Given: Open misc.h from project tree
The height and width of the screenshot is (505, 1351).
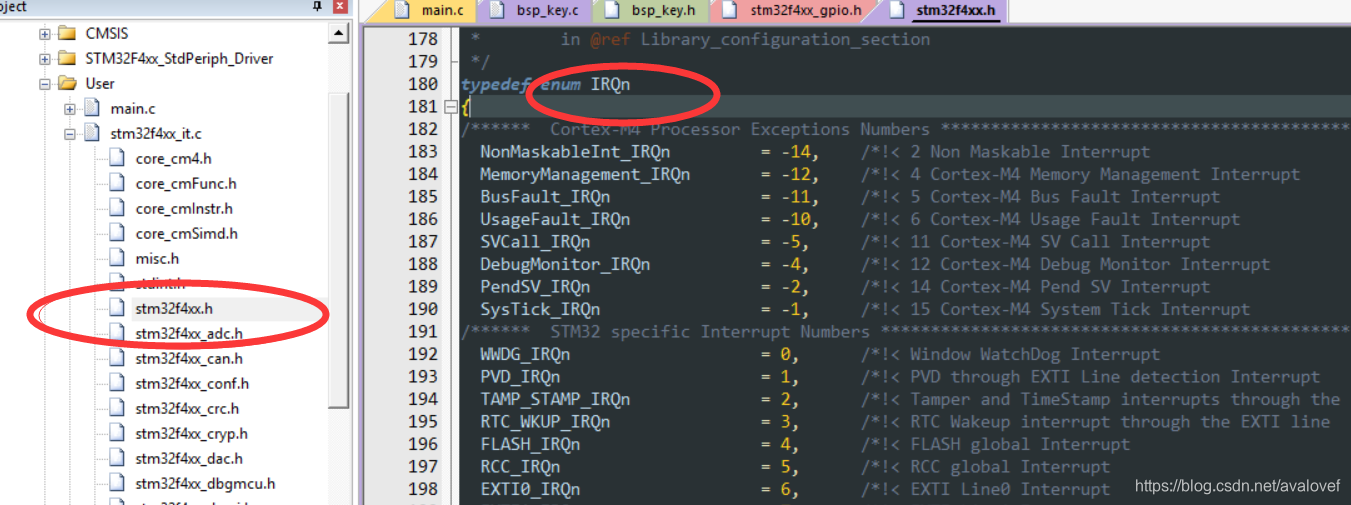Looking at the screenshot, I should pyautogui.click(x=157, y=259).
